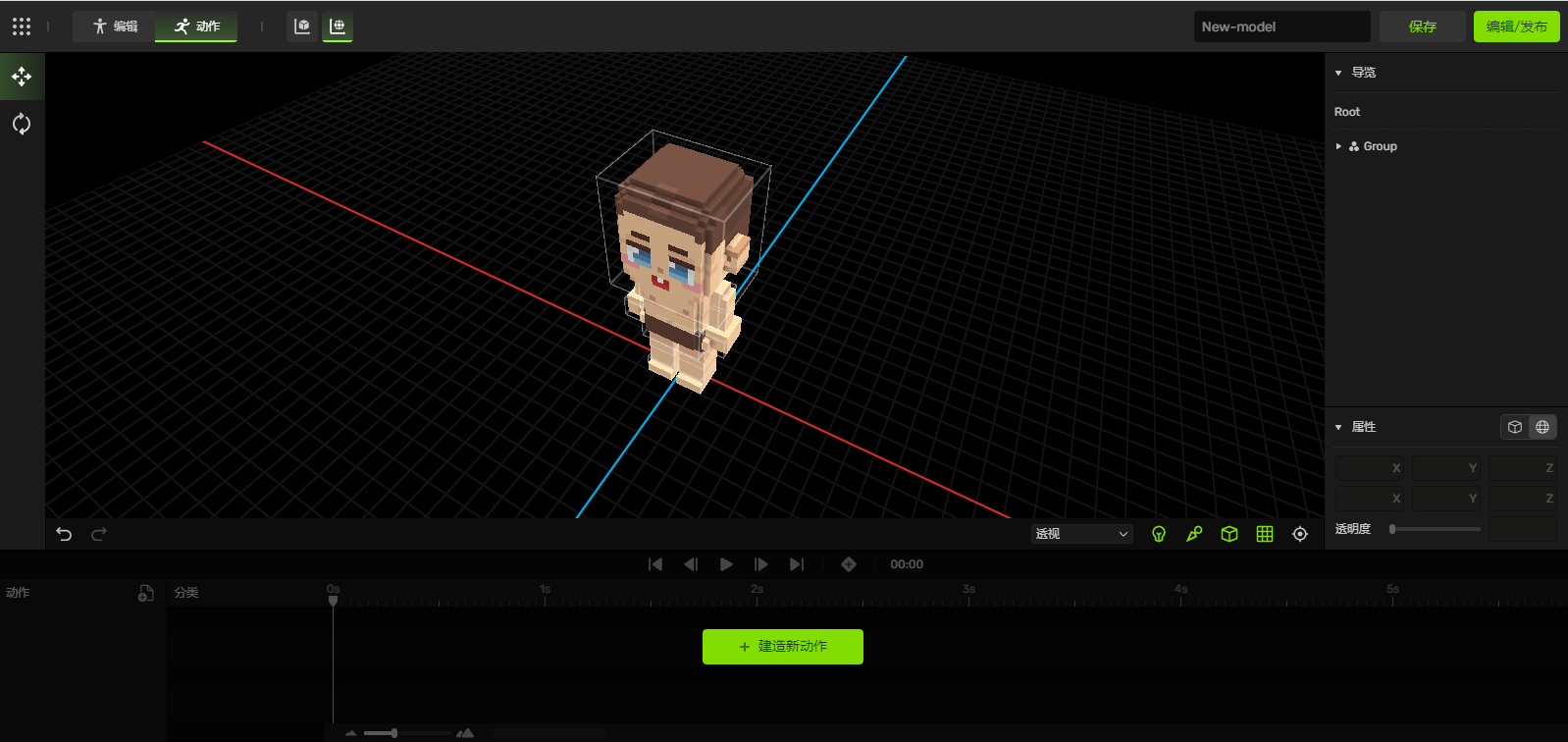Select the Move tool in the left toolbar
Image resolution: width=1568 pixels, height=742 pixels.
point(22,77)
